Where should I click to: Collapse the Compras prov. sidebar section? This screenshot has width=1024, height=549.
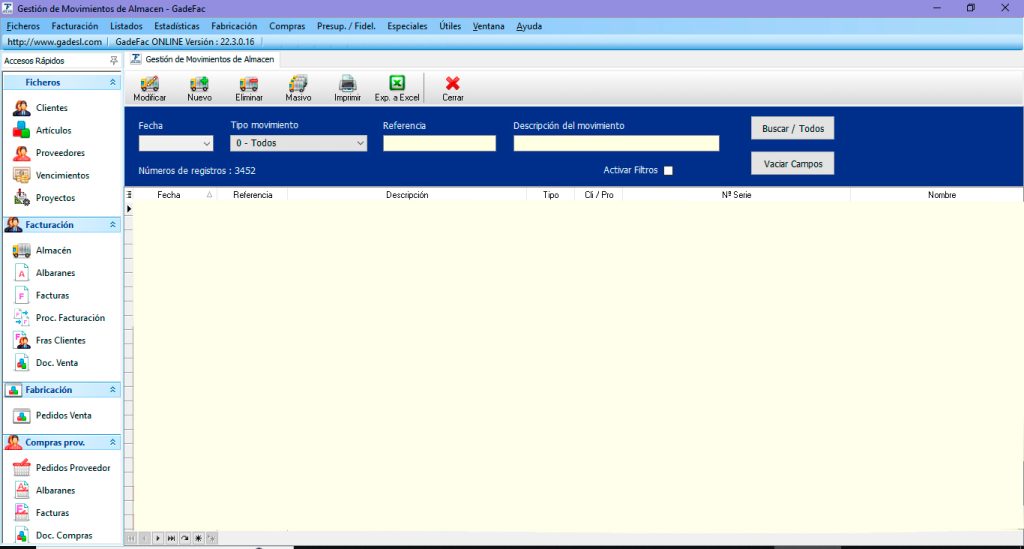[x=112, y=442]
